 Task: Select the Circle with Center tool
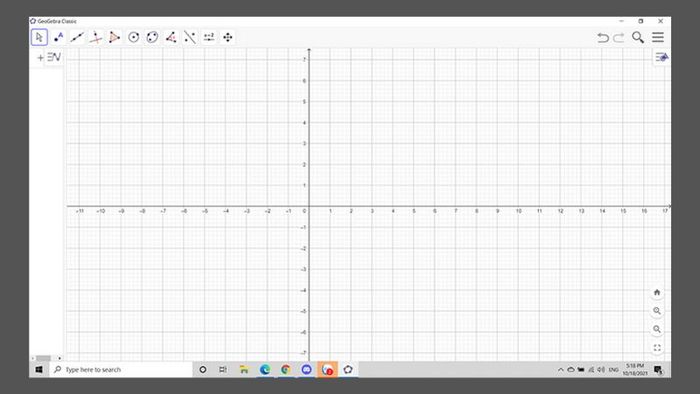(133, 37)
